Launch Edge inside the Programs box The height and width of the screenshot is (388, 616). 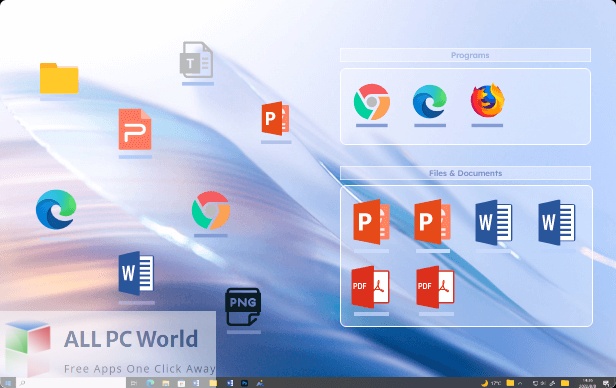[x=429, y=102]
